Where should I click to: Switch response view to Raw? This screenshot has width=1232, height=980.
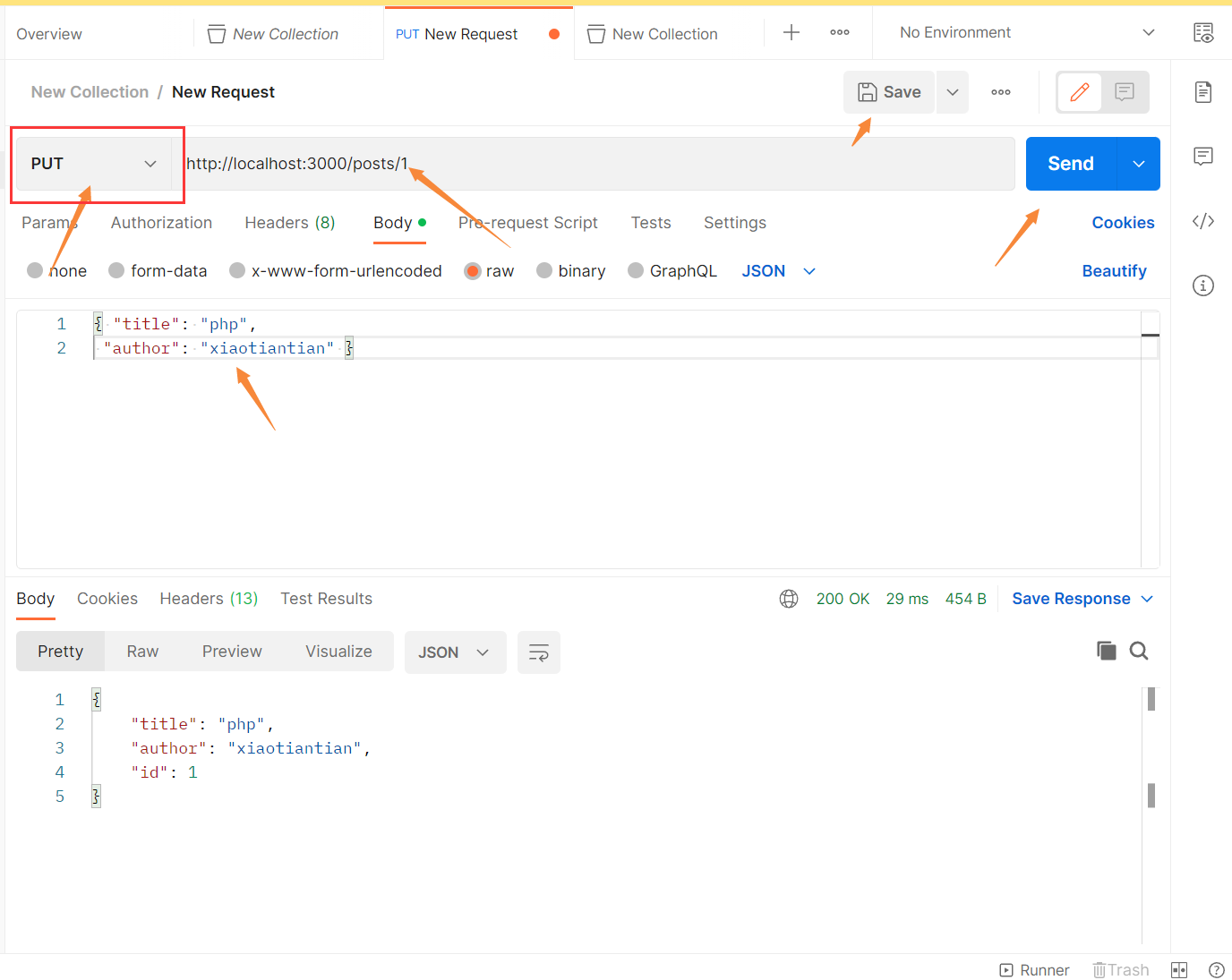coord(142,652)
